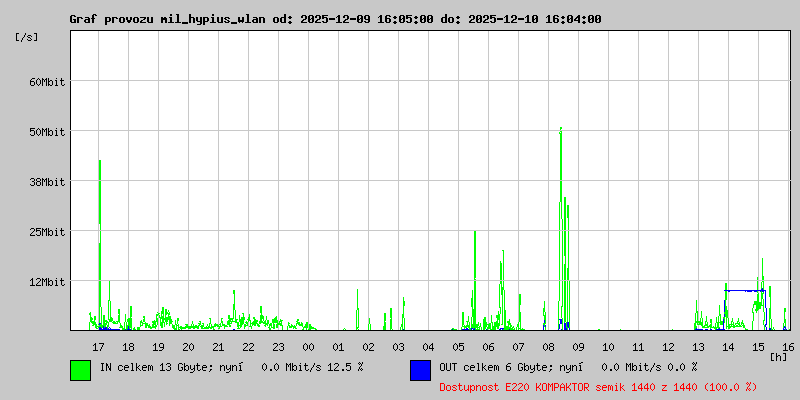Click the graph title 'Graf provozu mil_hypius_wlan'
Screen dimensions: 800x400
(168, 19)
